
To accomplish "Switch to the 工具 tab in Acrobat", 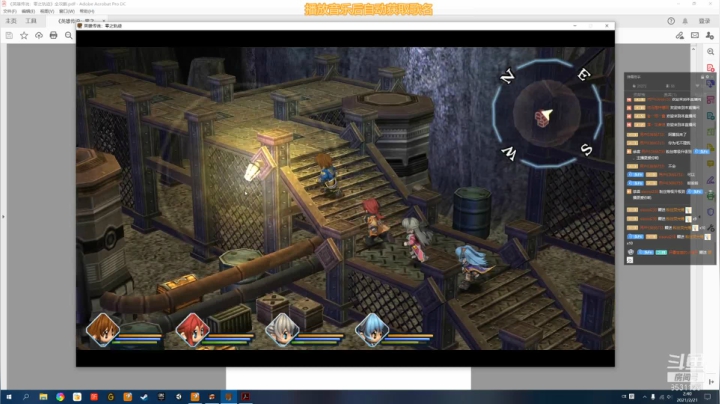I will (x=31, y=21).
